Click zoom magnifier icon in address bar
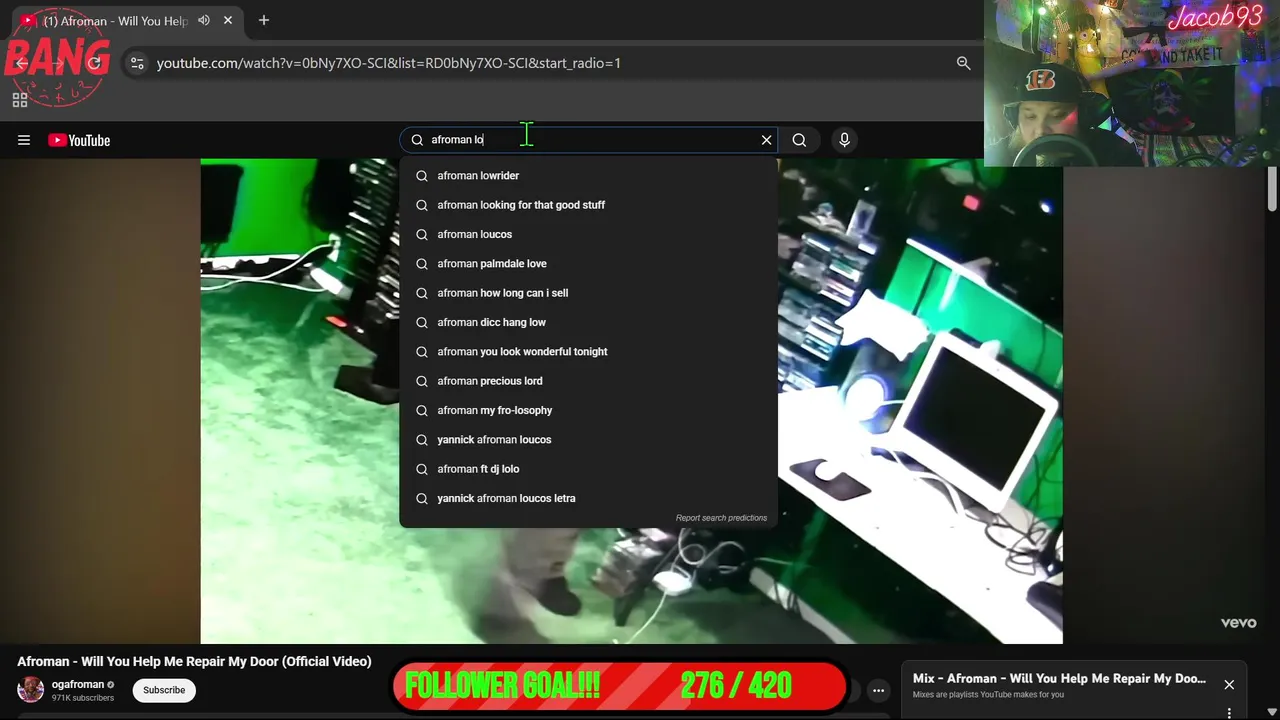This screenshot has width=1280, height=720. click(963, 63)
